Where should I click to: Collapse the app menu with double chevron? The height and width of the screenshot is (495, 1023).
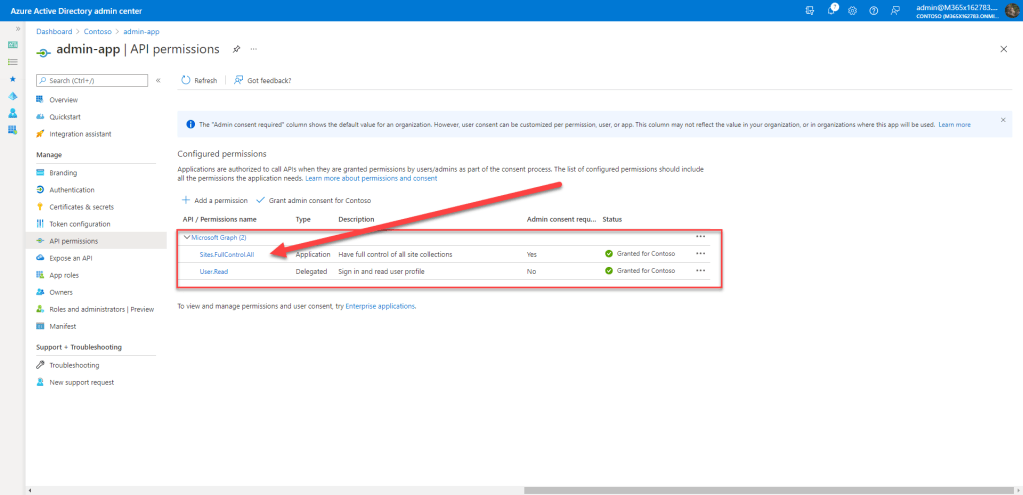pyautogui.click(x=158, y=80)
